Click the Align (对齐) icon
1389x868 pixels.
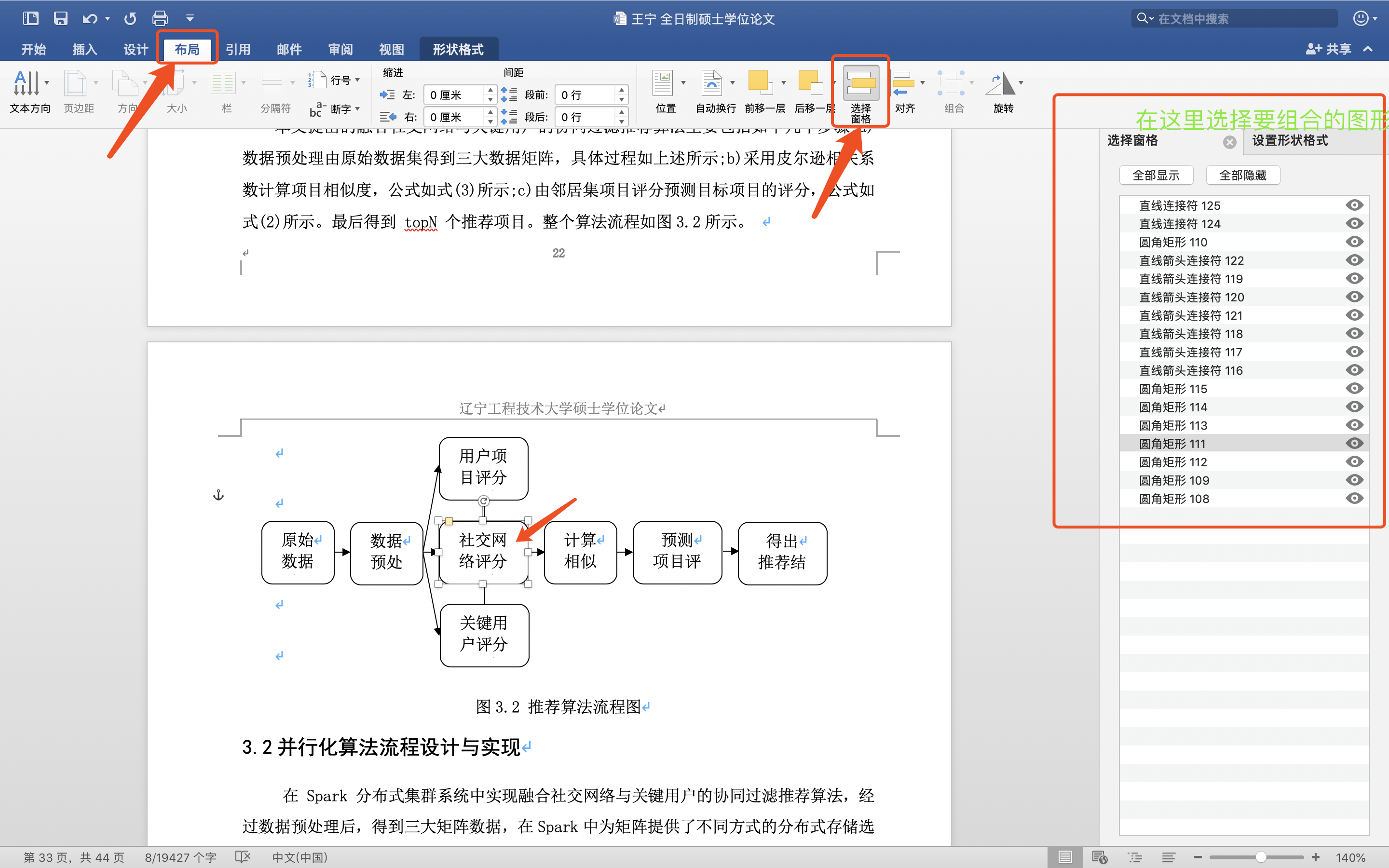point(903,83)
